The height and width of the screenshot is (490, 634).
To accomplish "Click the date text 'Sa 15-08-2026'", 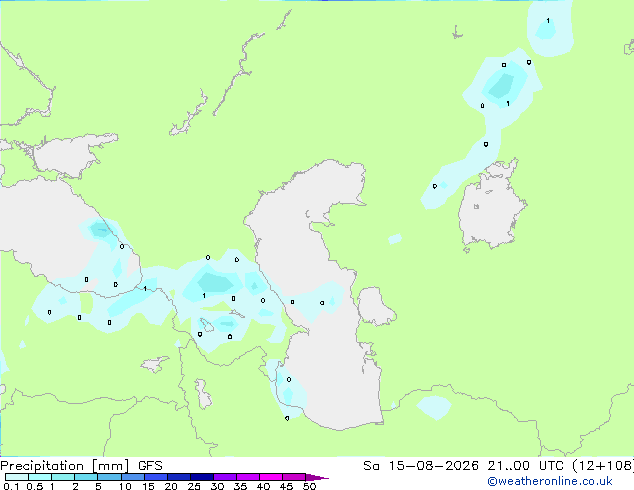I will pos(421,466).
